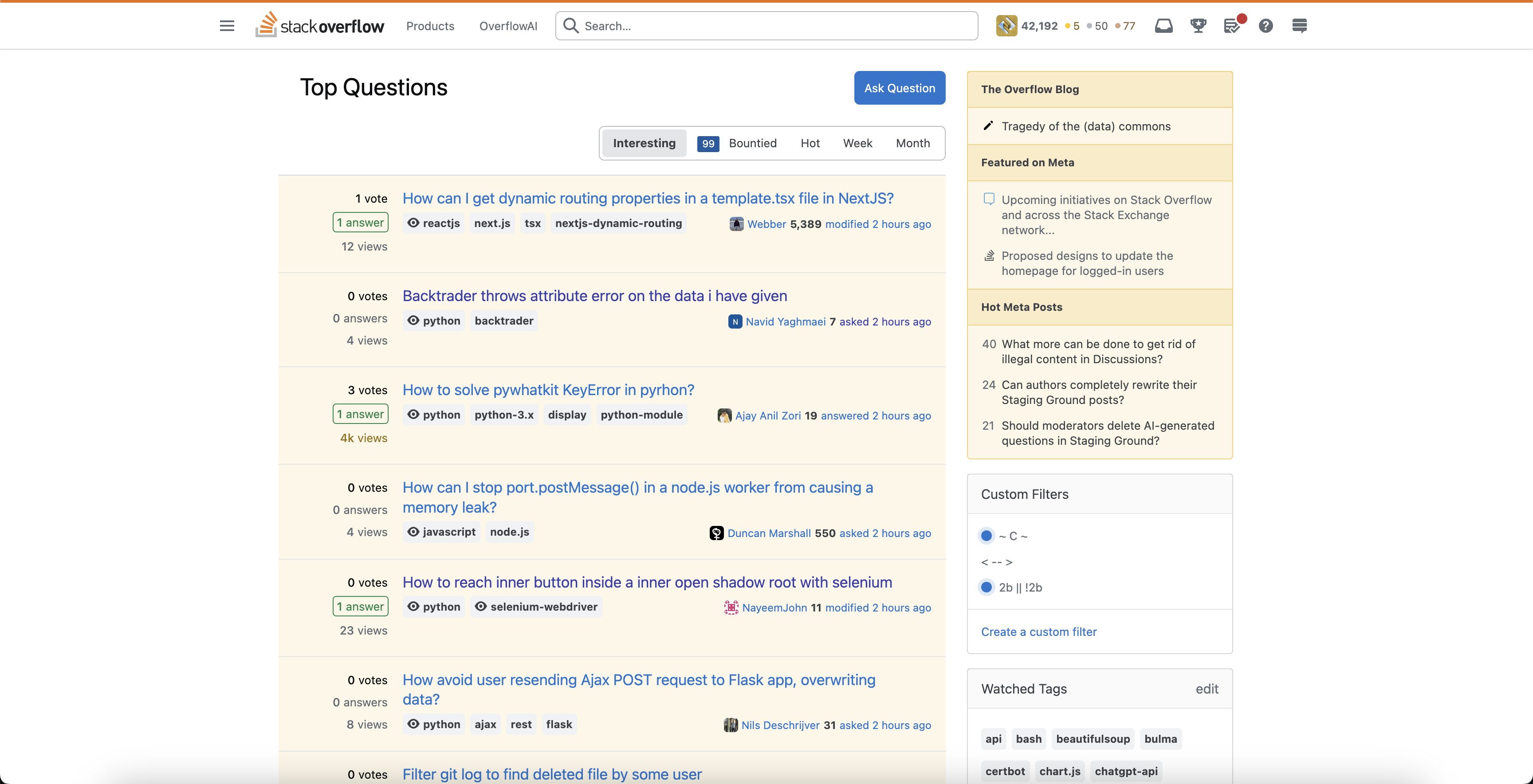
Task: Switch to the Bountied tab
Action: click(752, 143)
